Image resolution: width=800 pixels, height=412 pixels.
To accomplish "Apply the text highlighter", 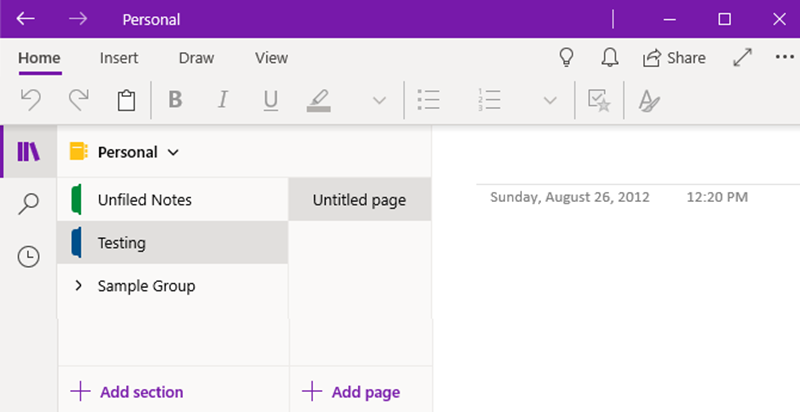I will pos(319,100).
